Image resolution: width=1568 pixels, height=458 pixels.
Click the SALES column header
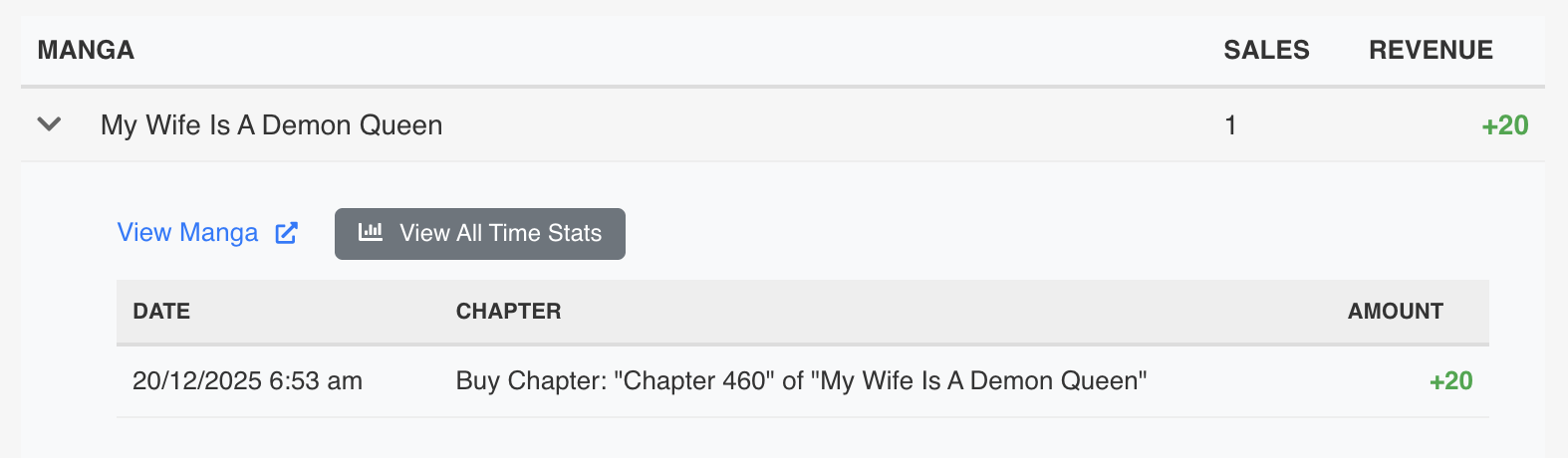[x=1266, y=51]
